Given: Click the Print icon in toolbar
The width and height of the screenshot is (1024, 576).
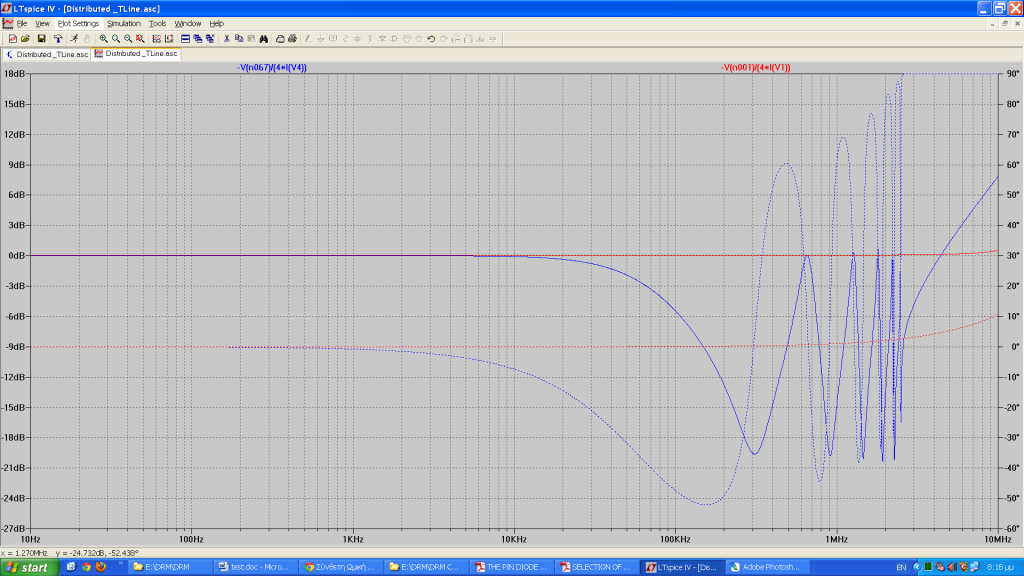Looking at the screenshot, I should click(x=281, y=38).
